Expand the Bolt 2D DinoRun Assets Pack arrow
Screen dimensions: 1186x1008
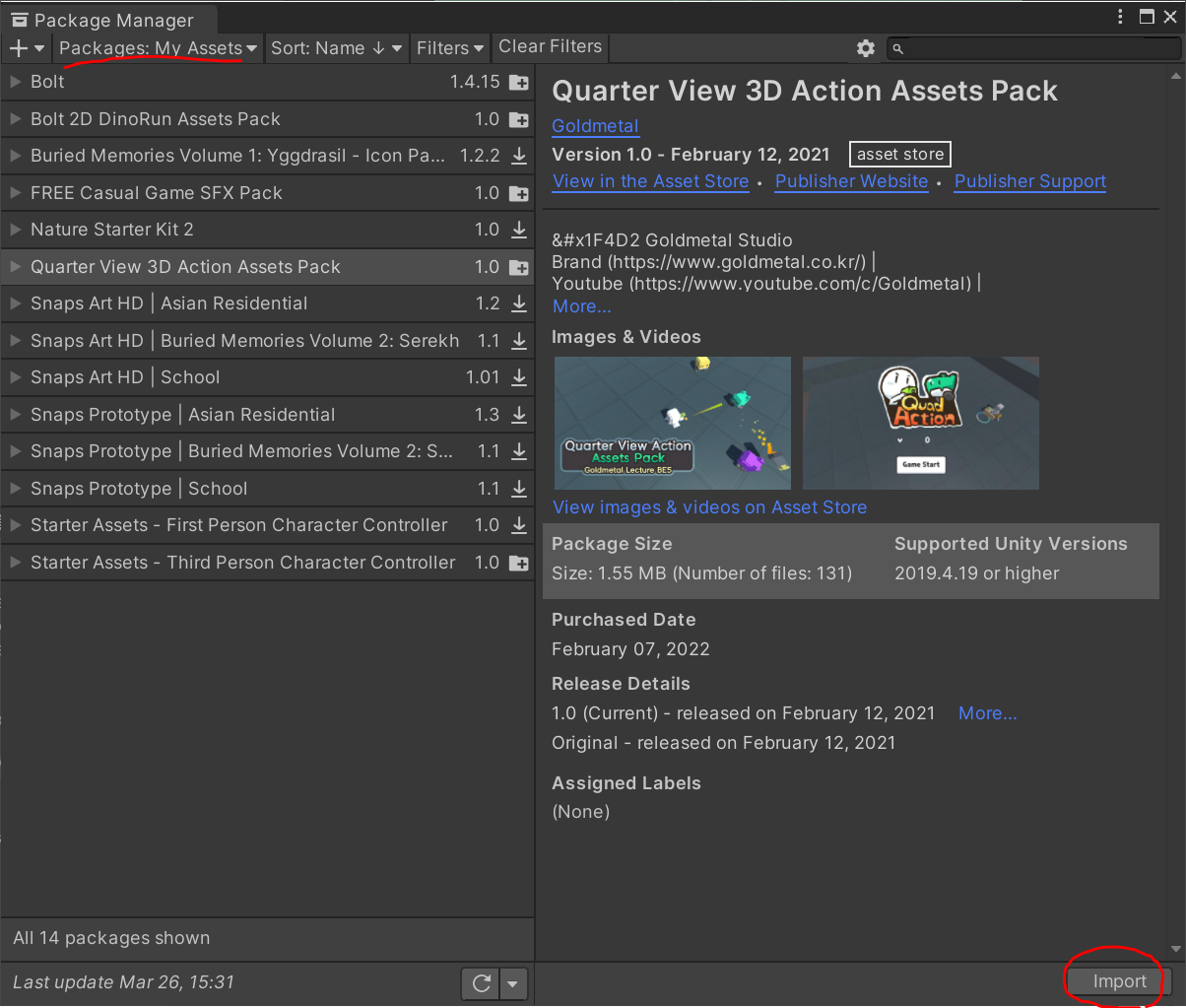[x=15, y=118]
